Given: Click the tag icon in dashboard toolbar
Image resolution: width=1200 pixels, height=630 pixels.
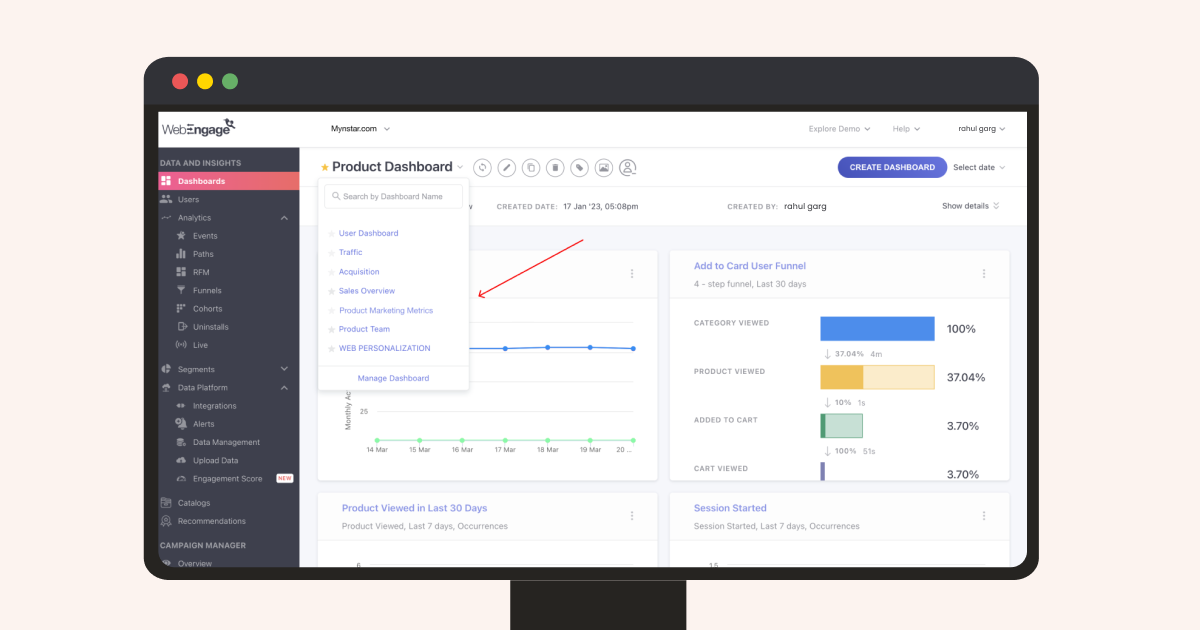Looking at the screenshot, I should [579, 168].
